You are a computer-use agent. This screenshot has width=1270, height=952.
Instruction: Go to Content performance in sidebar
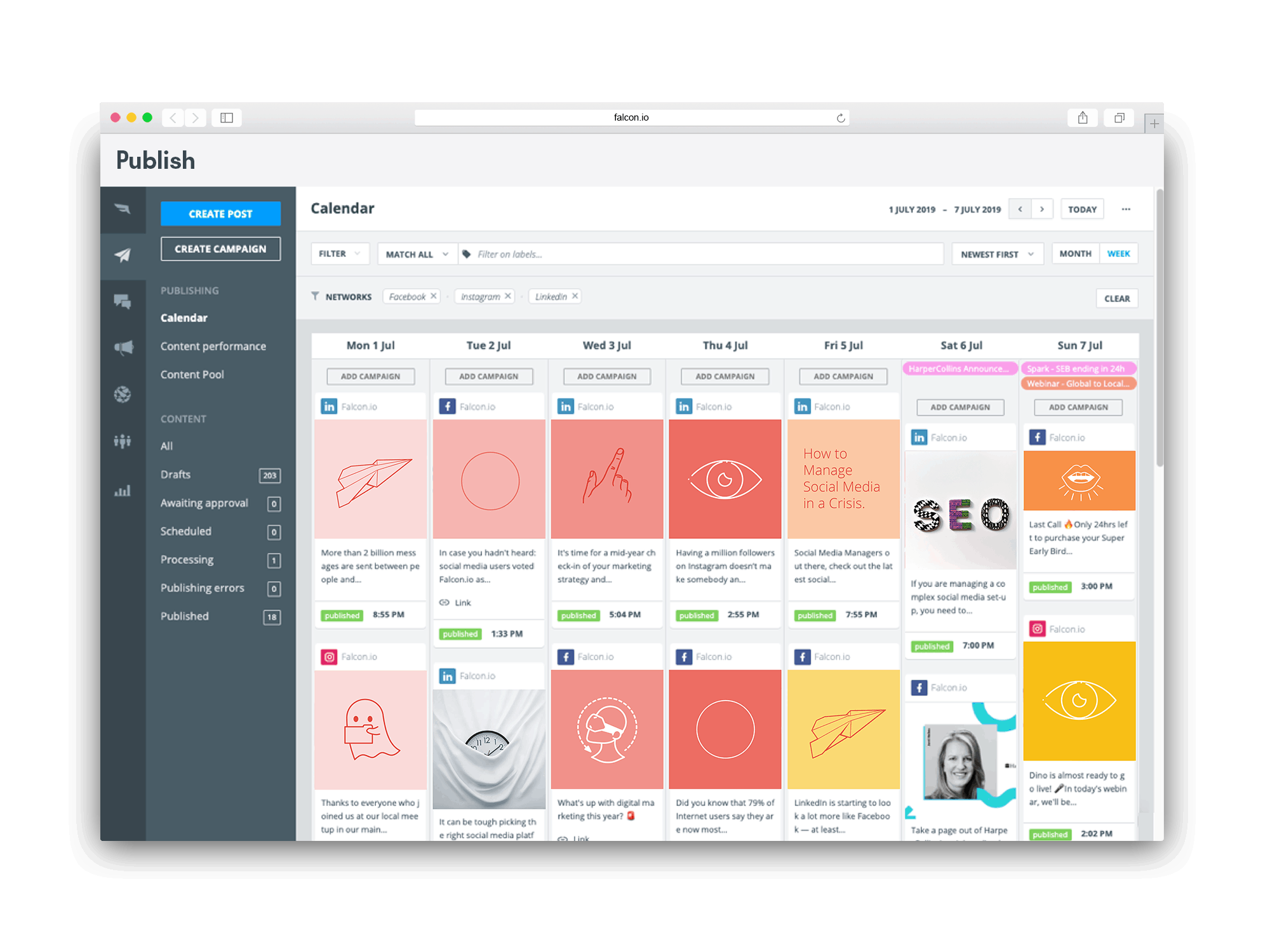click(213, 347)
